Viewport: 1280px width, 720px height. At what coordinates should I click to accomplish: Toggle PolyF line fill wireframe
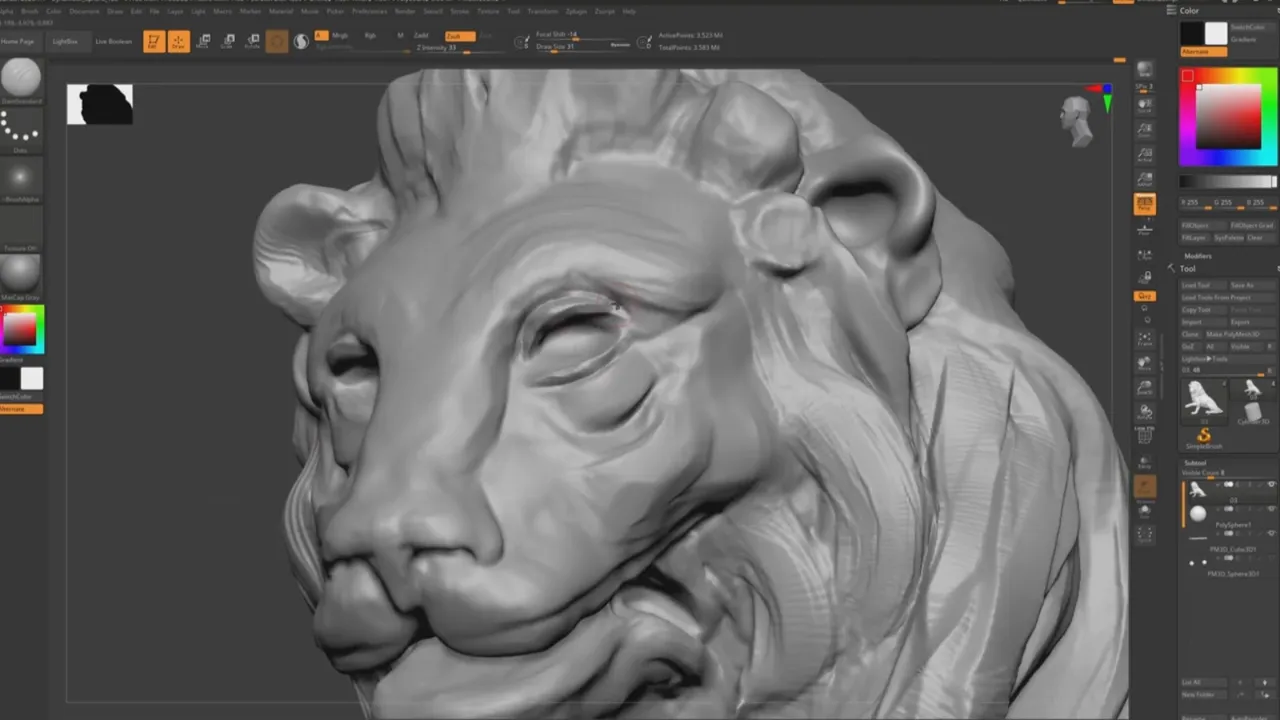pos(1145,435)
